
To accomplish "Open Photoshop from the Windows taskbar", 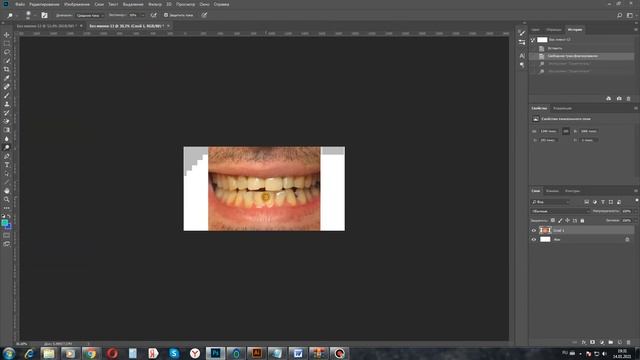I will coord(216,353).
